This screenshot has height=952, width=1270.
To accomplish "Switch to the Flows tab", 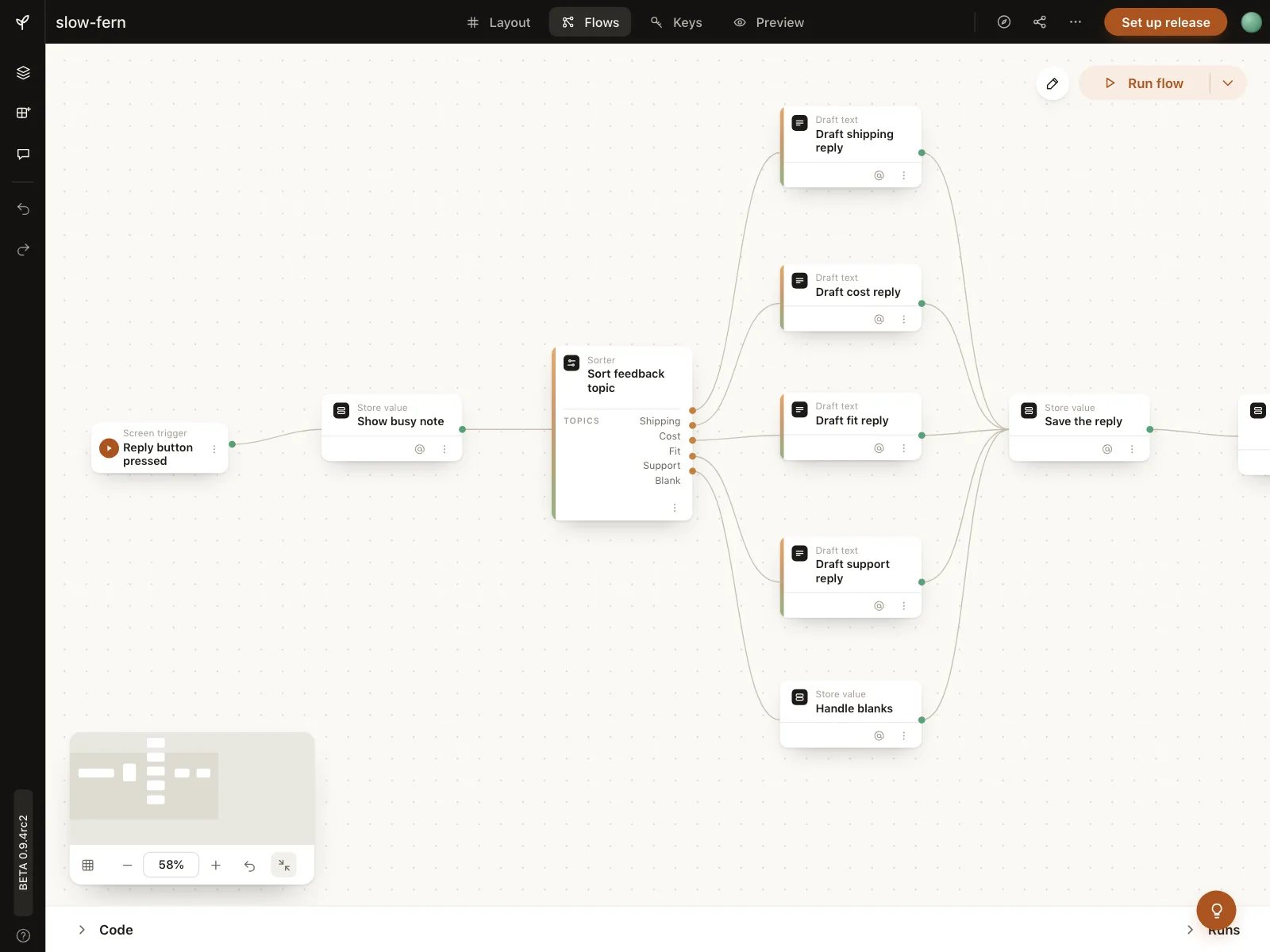I will point(591,22).
